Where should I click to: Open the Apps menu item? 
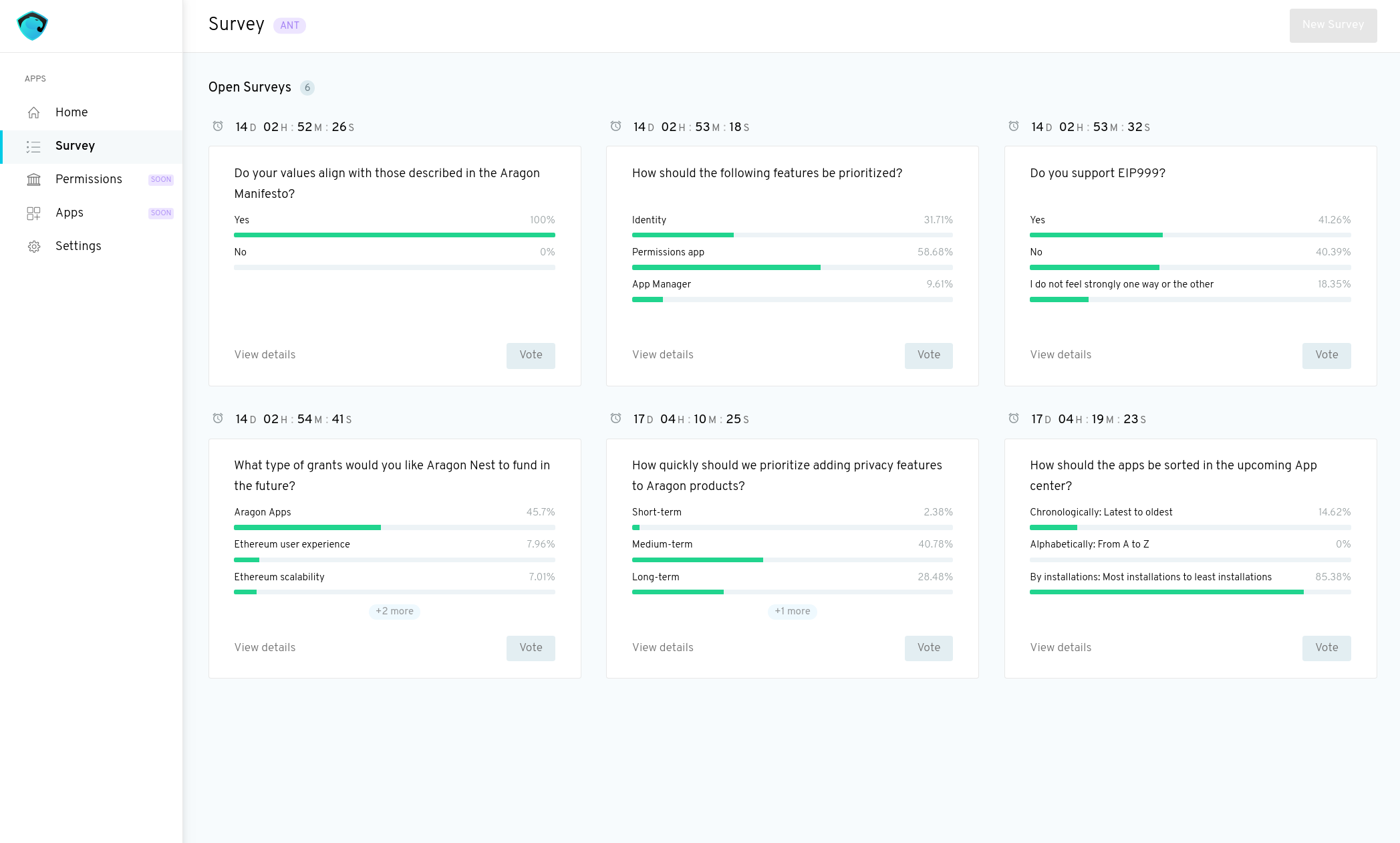click(x=92, y=213)
